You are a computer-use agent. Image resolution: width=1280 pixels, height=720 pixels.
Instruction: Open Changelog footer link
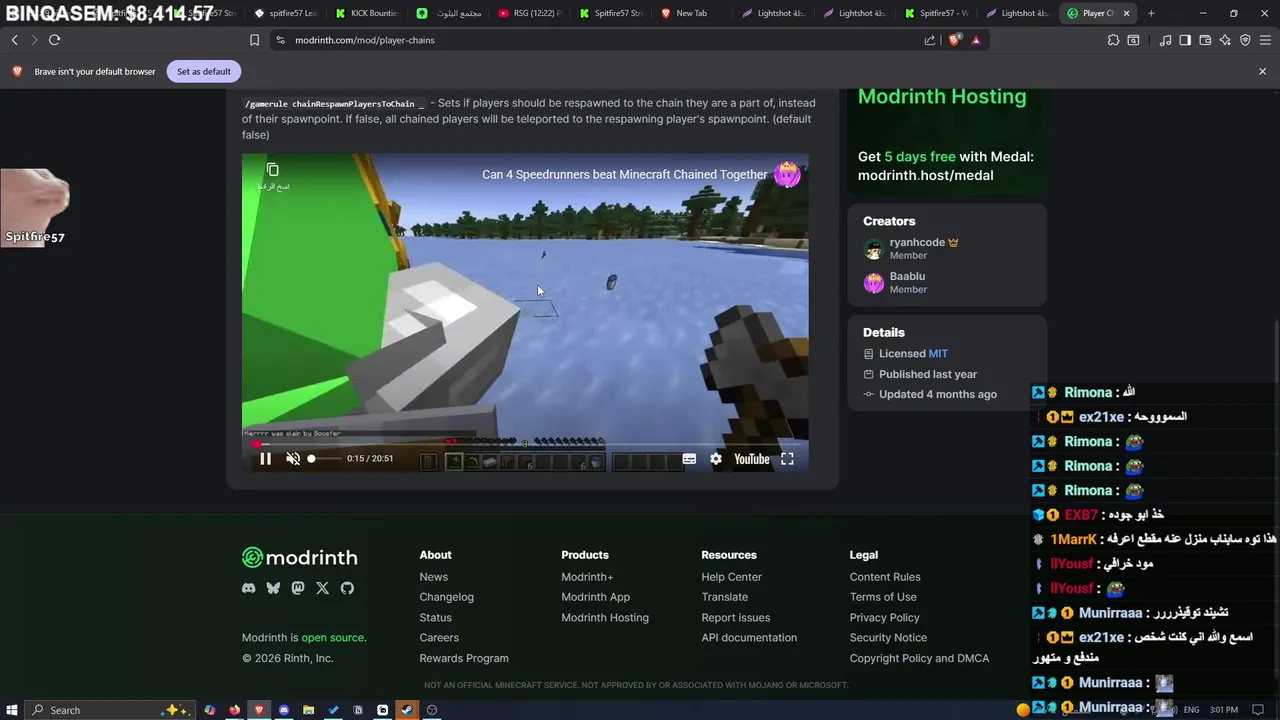[x=447, y=597]
